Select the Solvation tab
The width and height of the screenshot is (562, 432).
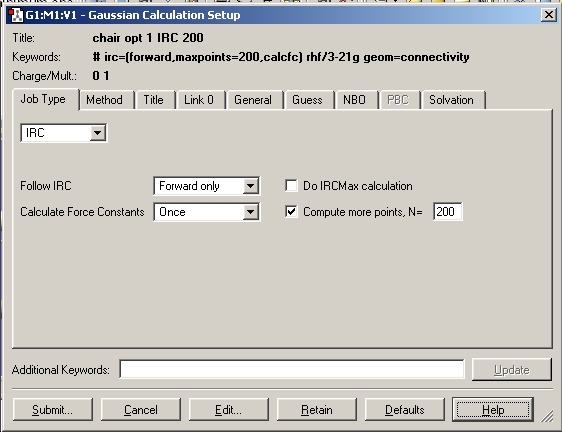click(x=451, y=100)
